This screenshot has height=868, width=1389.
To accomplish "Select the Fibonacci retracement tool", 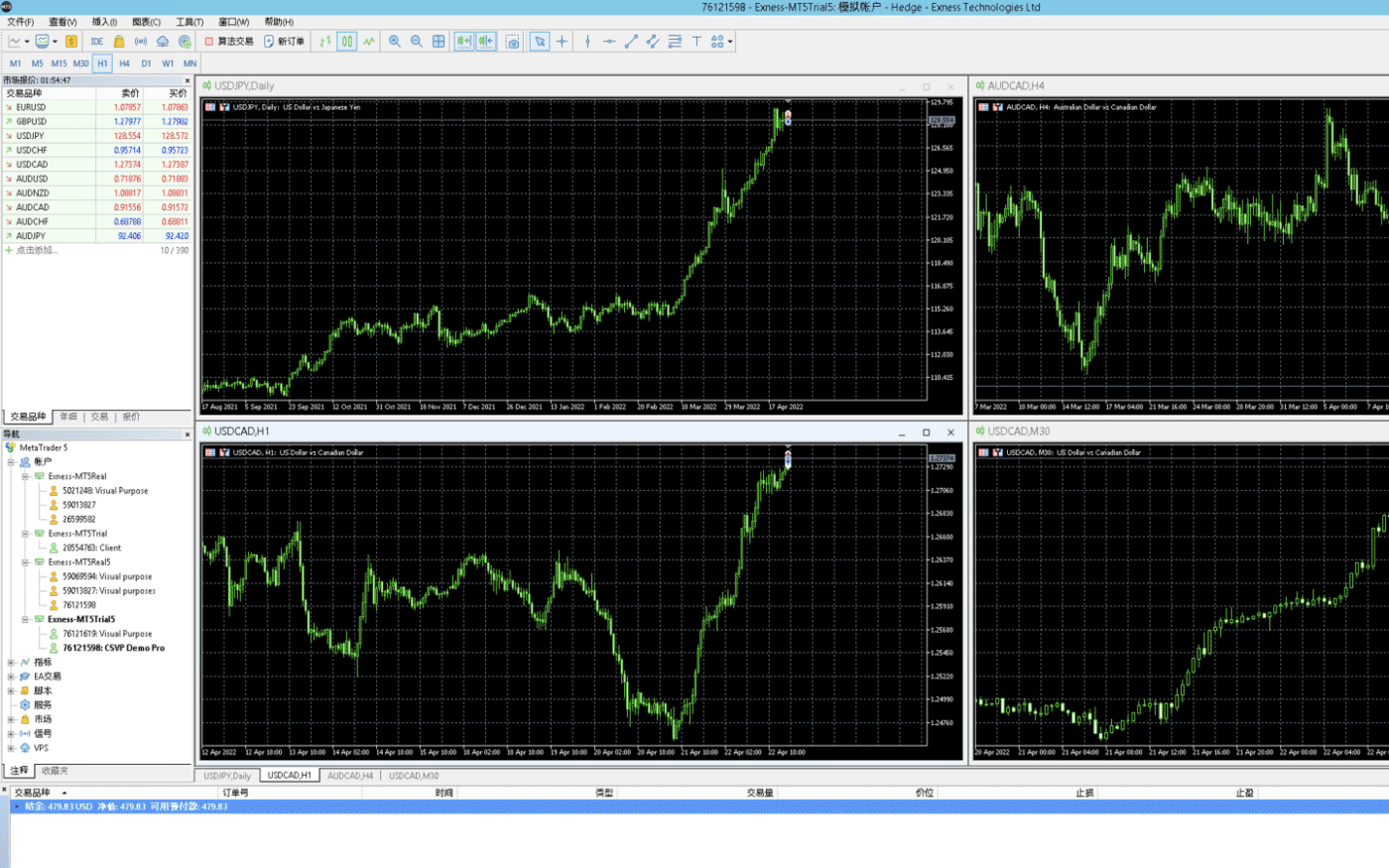I will coord(675,42).
